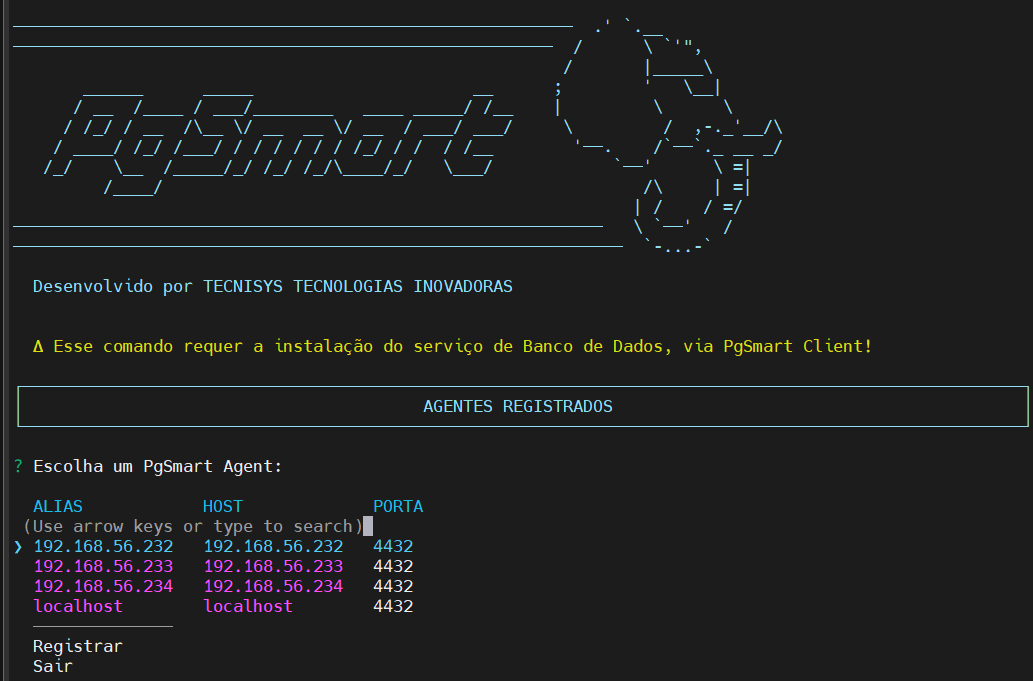Click the yellow warning triangle icon
Viewport: 1033px width, 681px height.
[x=38, y=346]
